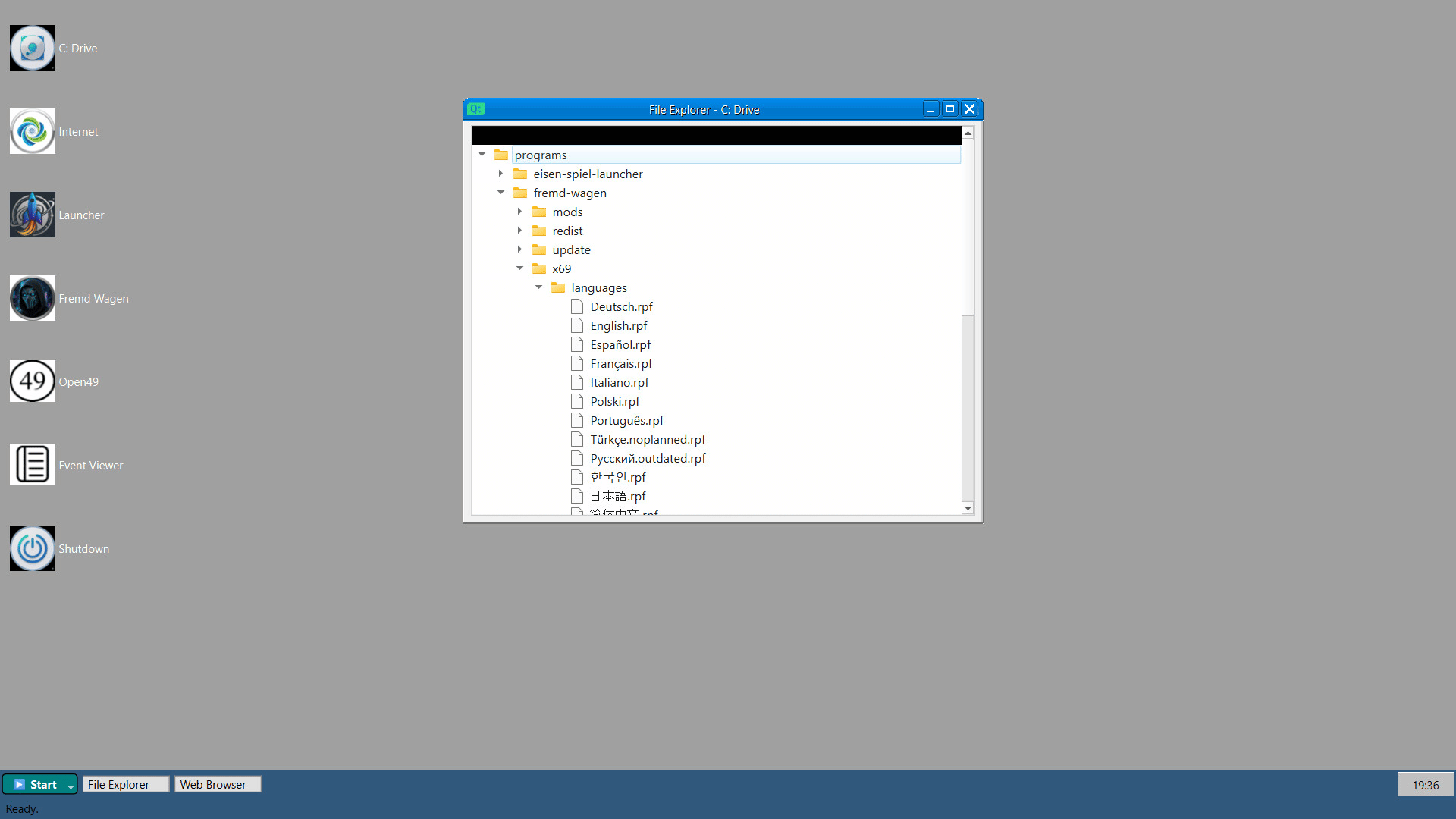
Task: Expand the update folder arrow
Action: (519, 249)
